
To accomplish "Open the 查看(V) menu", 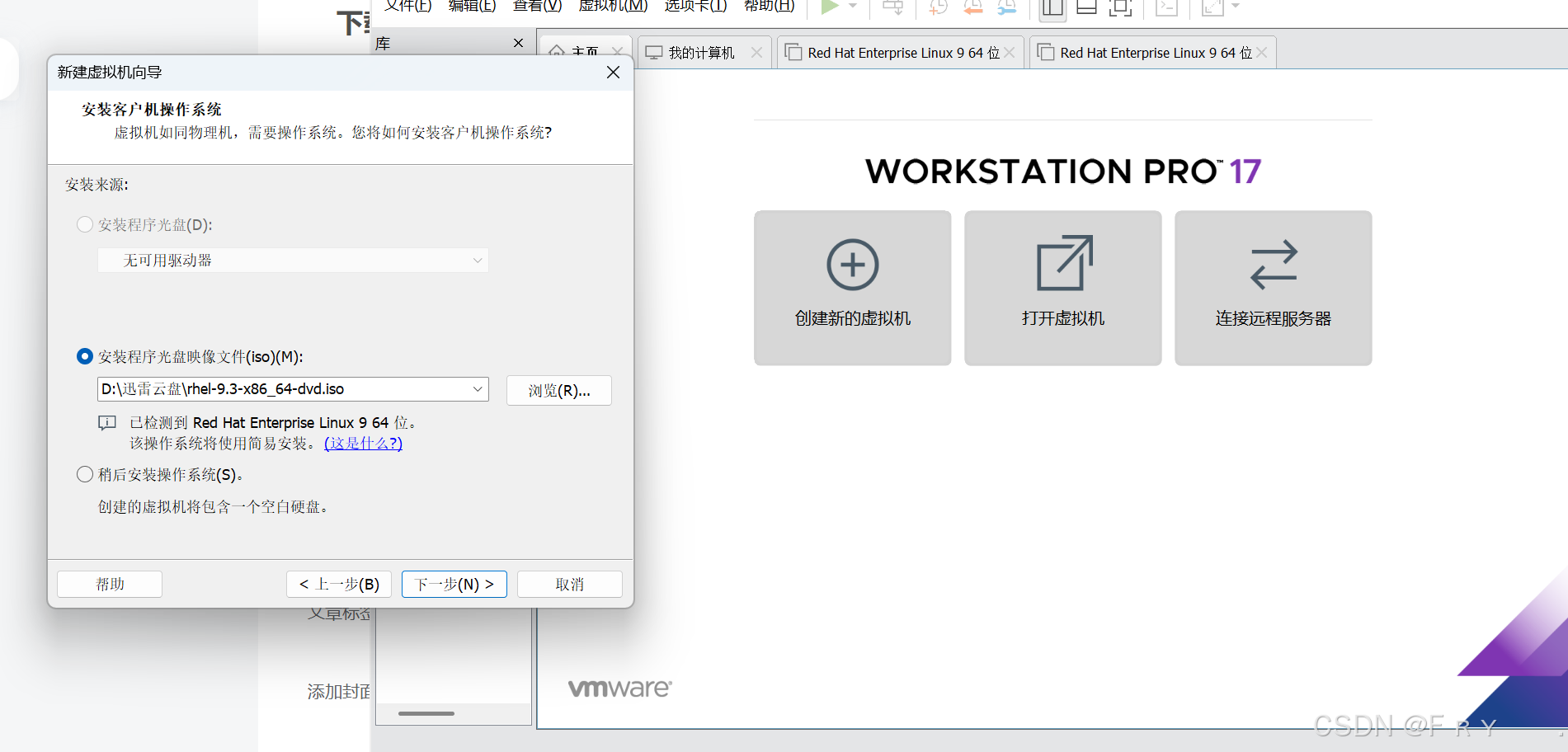I will 537,6.
